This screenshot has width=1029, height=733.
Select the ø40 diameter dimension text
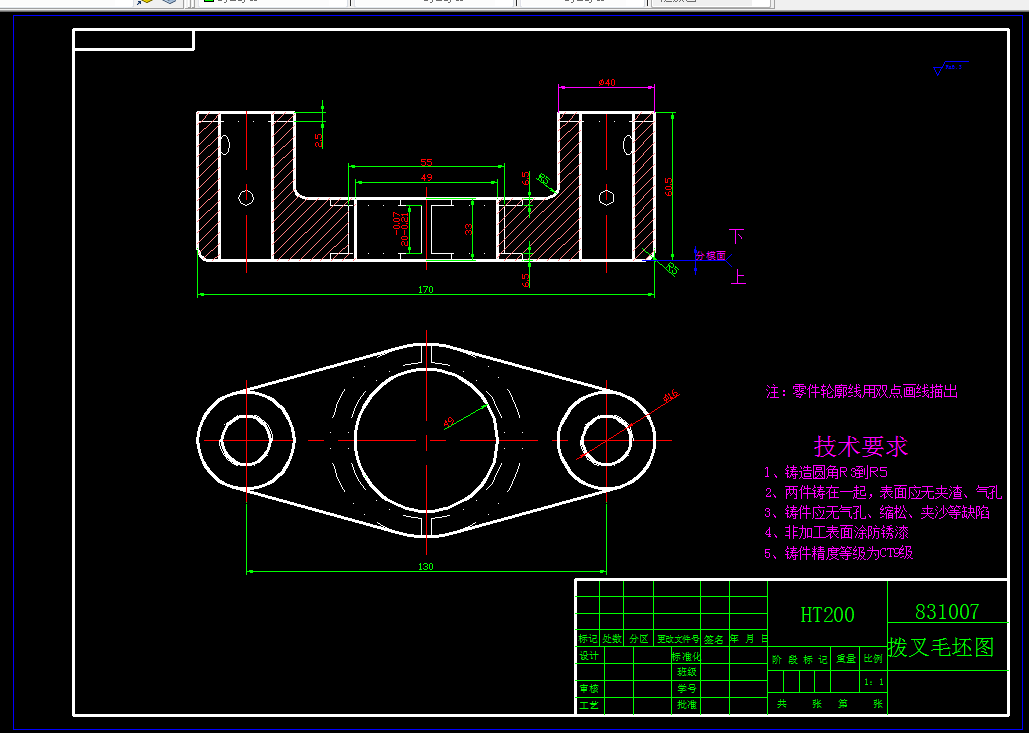tap(606, 82)
